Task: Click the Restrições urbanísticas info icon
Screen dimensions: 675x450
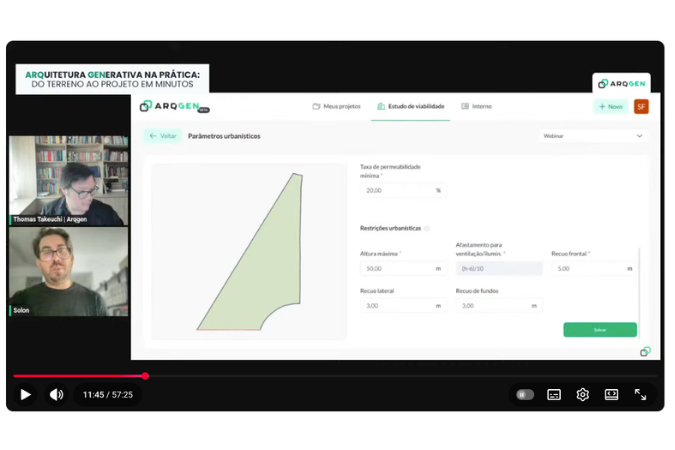Action: [x=427, y=229]
